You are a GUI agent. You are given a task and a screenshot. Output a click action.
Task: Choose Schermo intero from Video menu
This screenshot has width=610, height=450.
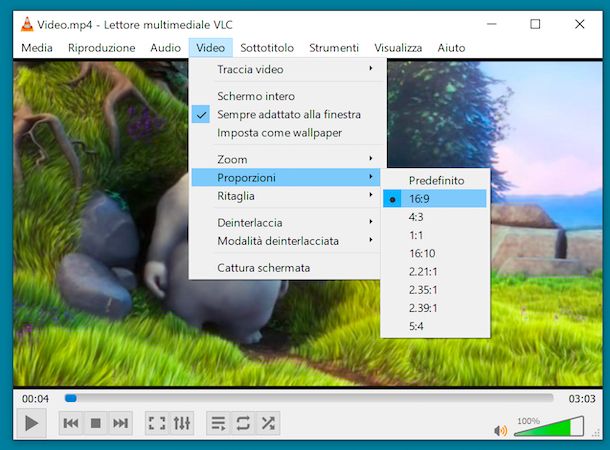click(x=285, y=96)
